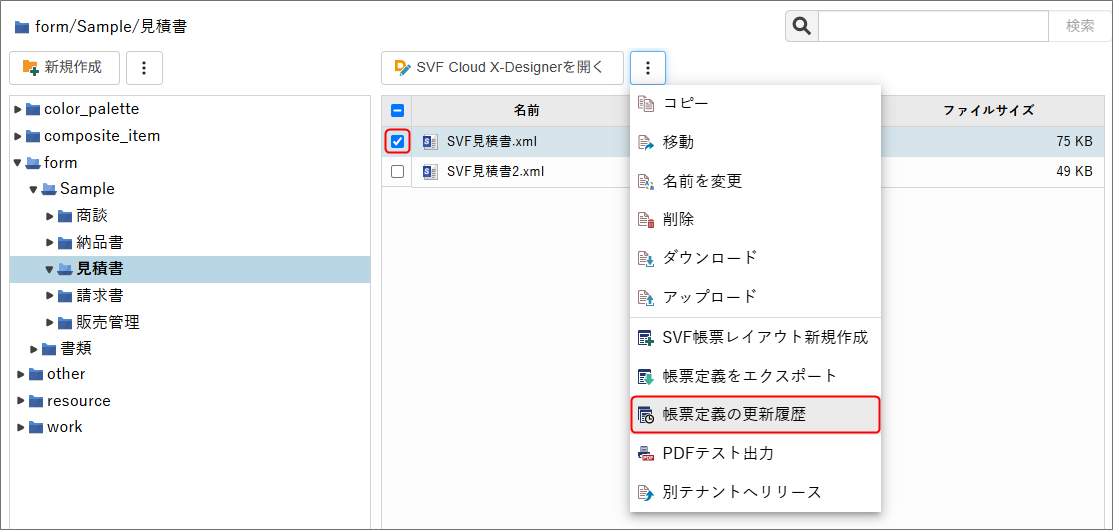Click the breadcrumb folder icon beside form/Sample/見積書

point(22,27)
